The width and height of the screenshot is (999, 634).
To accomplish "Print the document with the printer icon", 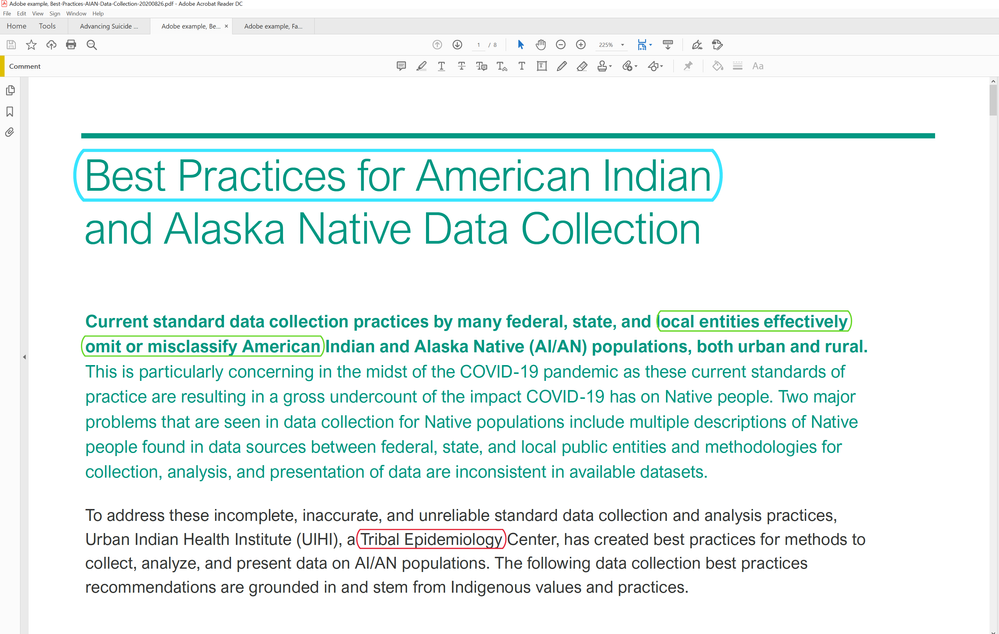I will click(x=71, y=45).
